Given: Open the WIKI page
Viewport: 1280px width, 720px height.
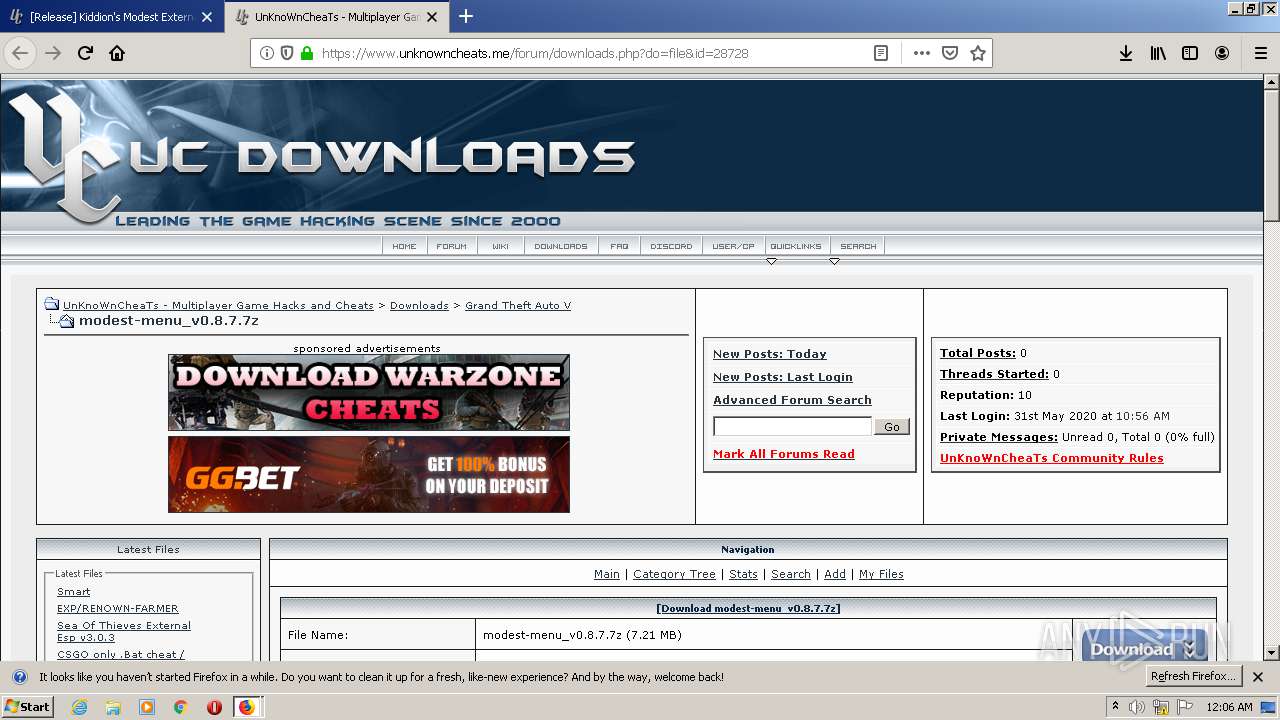Looking at the screenshot, I should pos(500,246).
